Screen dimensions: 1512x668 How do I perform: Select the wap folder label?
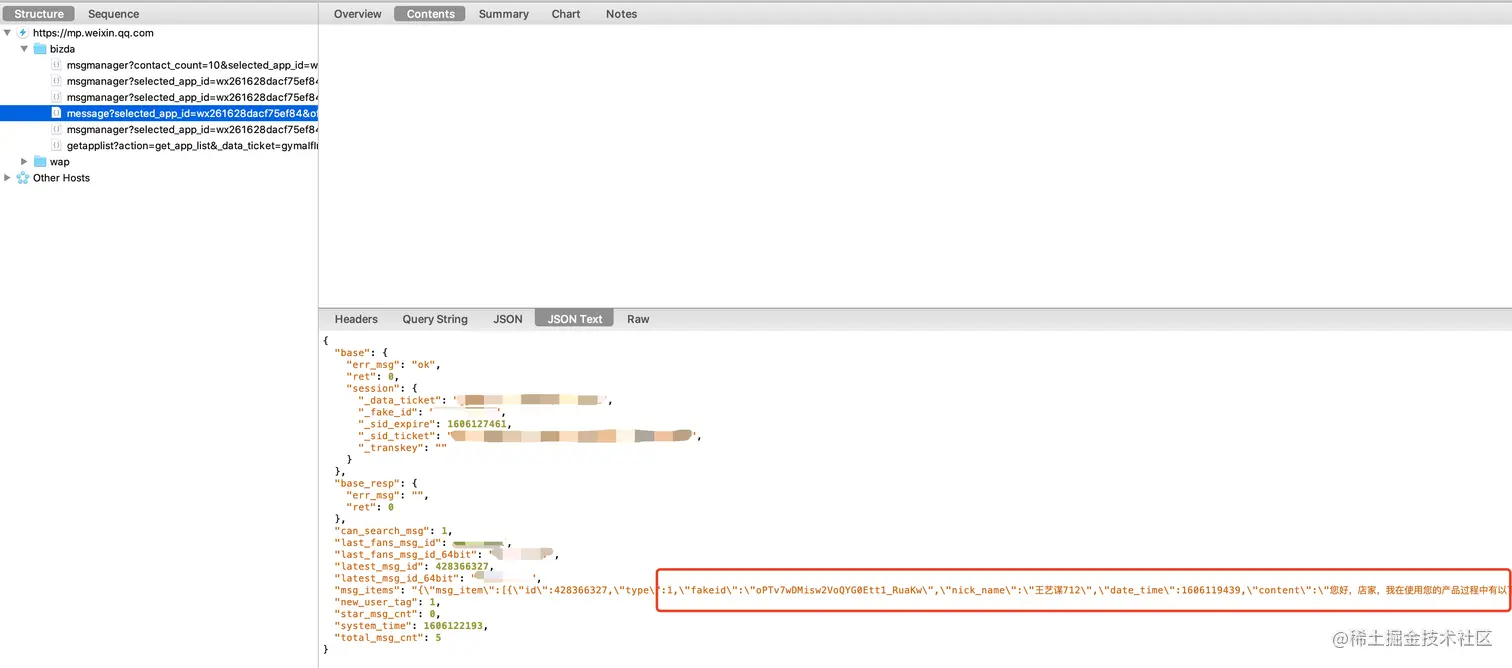(x=60, y=162)
